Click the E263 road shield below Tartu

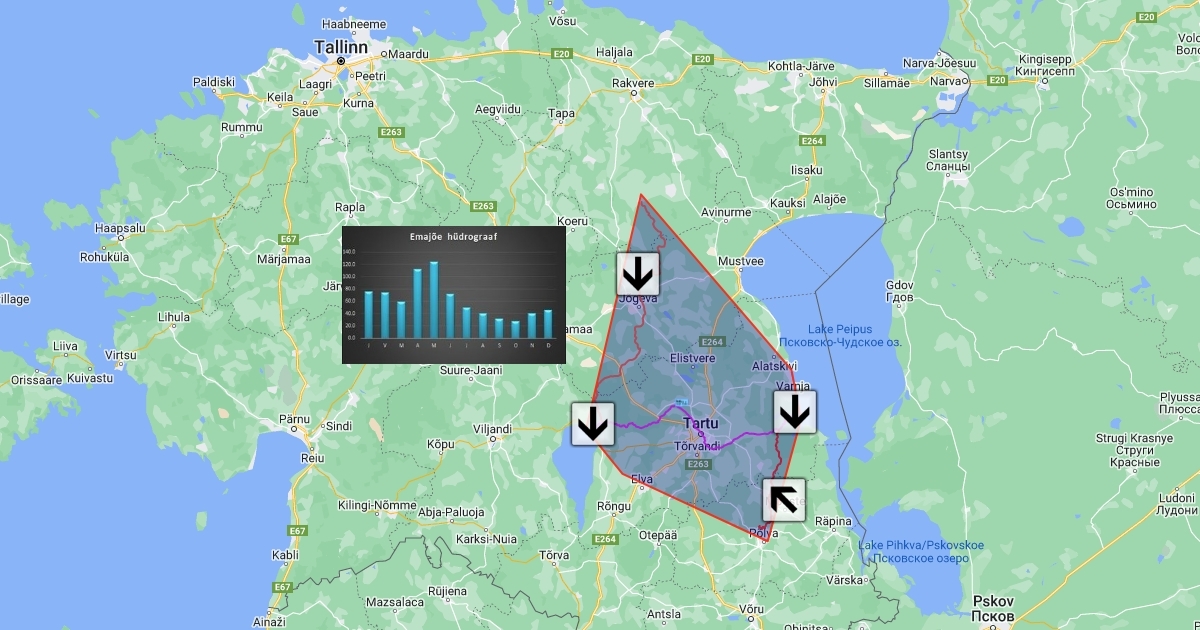[x=698, y=464]
